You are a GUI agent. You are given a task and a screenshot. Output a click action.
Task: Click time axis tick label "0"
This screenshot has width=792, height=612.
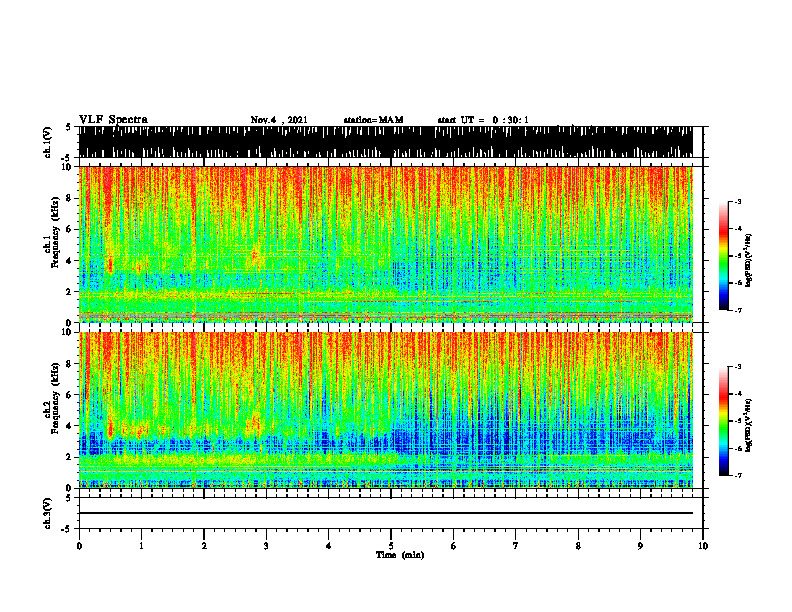coord(79,546)
